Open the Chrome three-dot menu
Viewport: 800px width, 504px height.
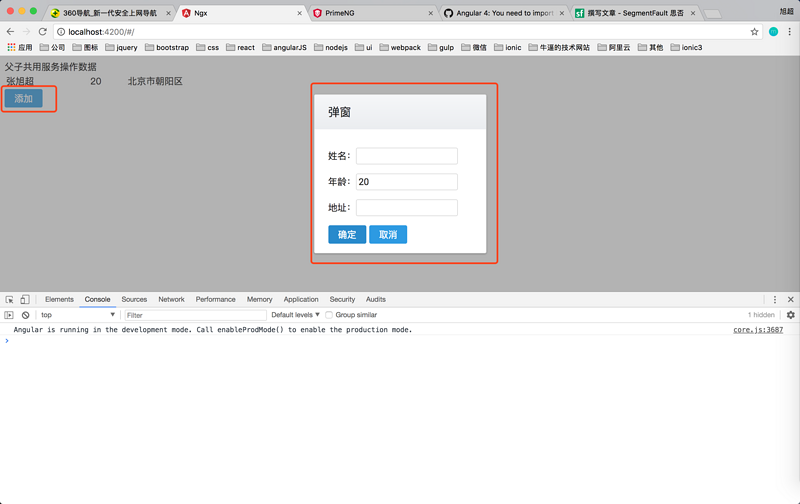point(789,32)
